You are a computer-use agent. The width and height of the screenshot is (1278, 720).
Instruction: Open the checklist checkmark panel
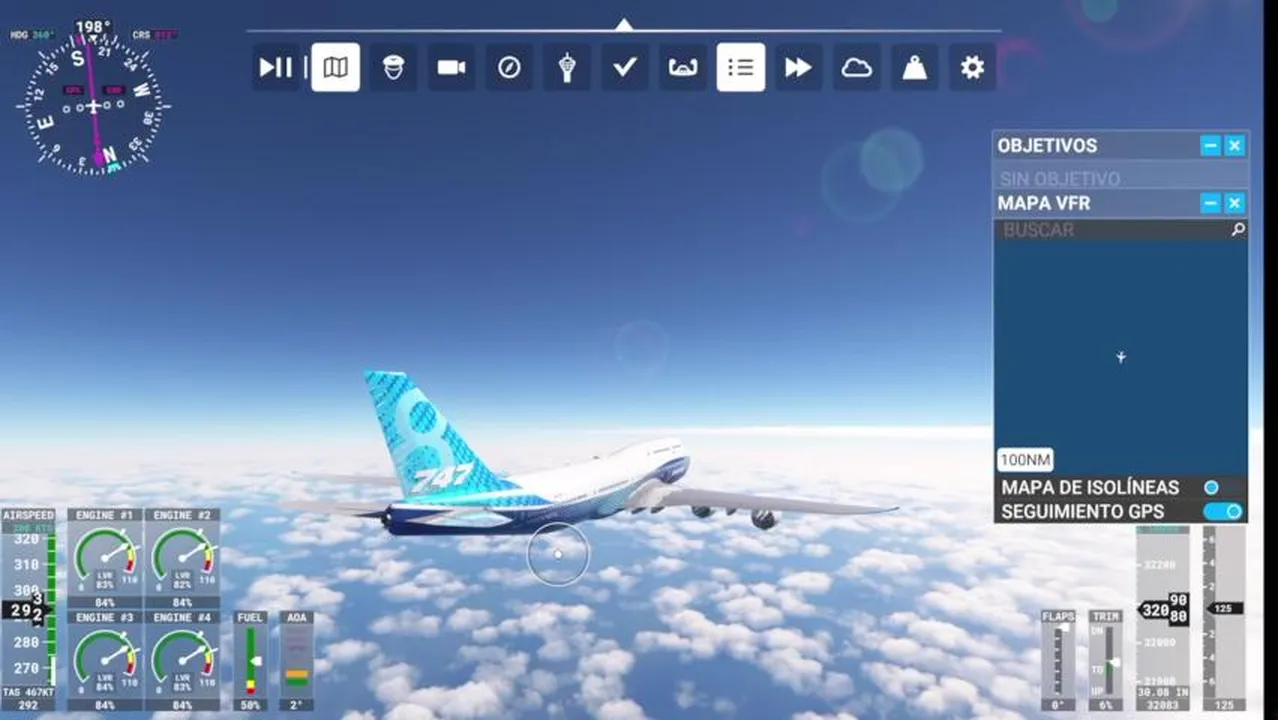tap(625, 67)
